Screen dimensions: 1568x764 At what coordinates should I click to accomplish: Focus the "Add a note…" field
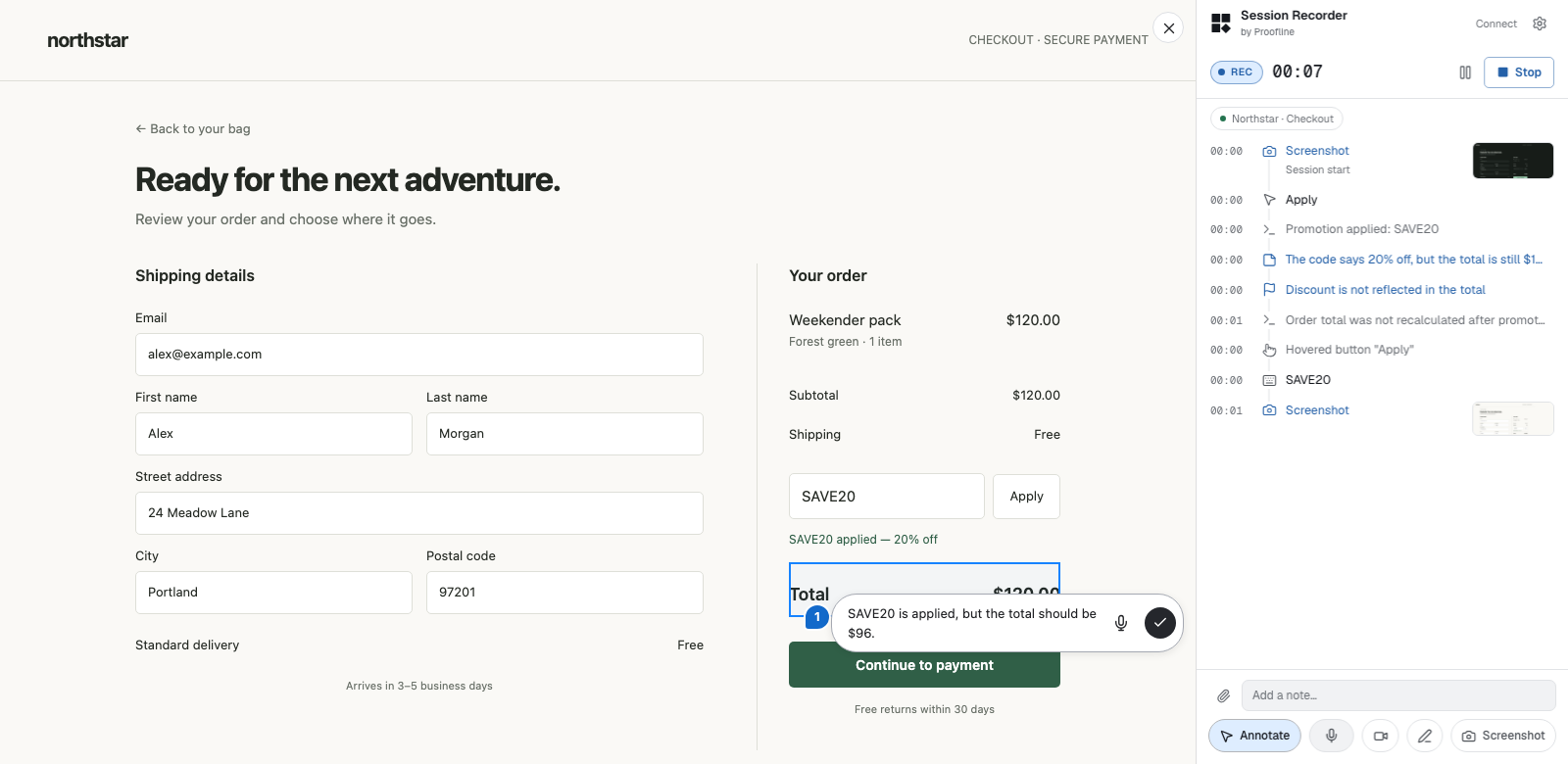[x=1398, y=695]
